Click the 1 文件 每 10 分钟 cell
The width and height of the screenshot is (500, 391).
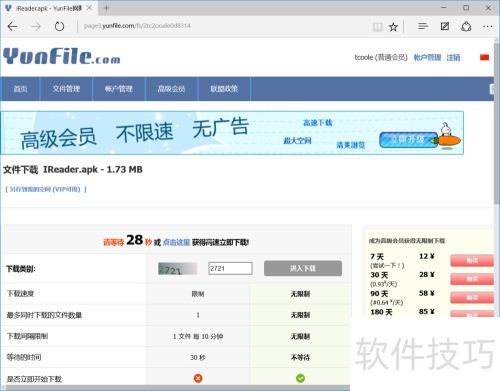tap(198, 336)
